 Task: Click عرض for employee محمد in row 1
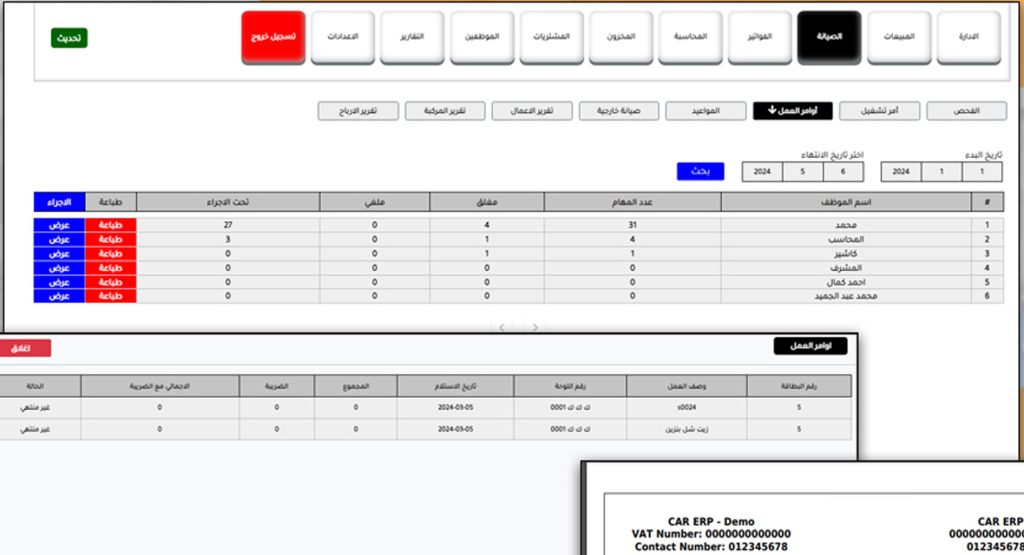coord(59,226)
